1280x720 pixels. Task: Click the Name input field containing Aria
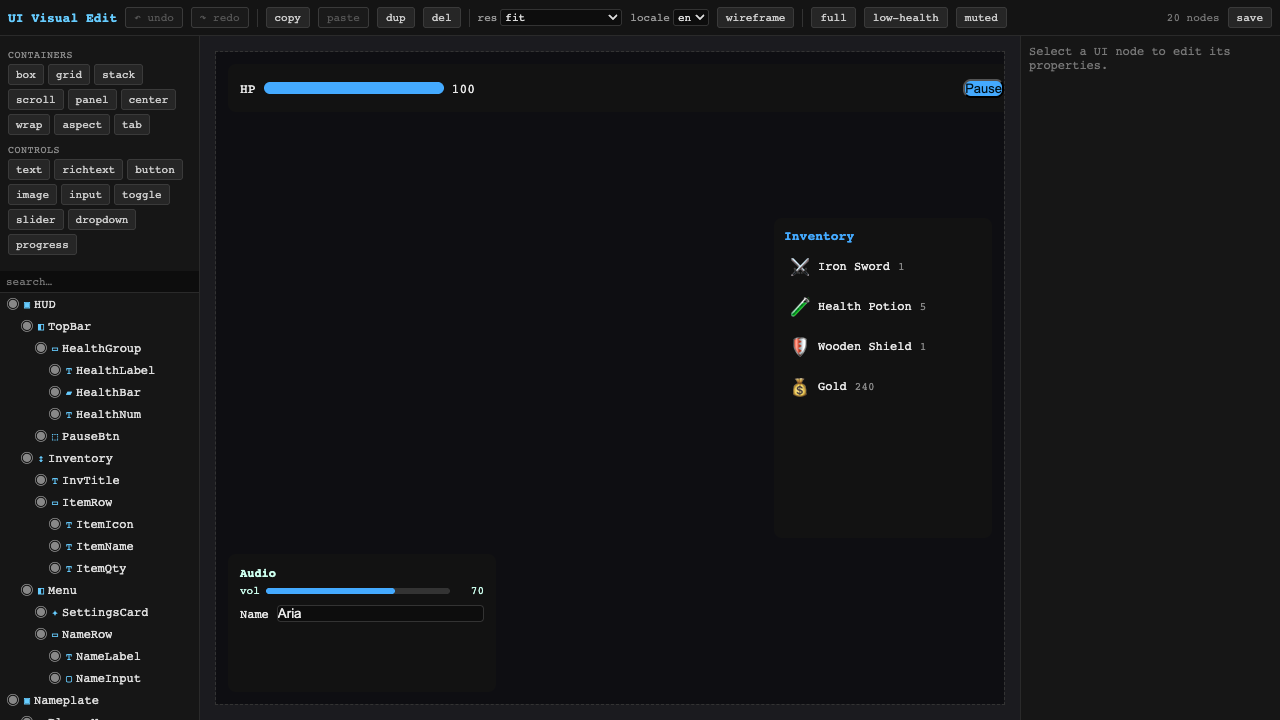[x=380, y=614]
